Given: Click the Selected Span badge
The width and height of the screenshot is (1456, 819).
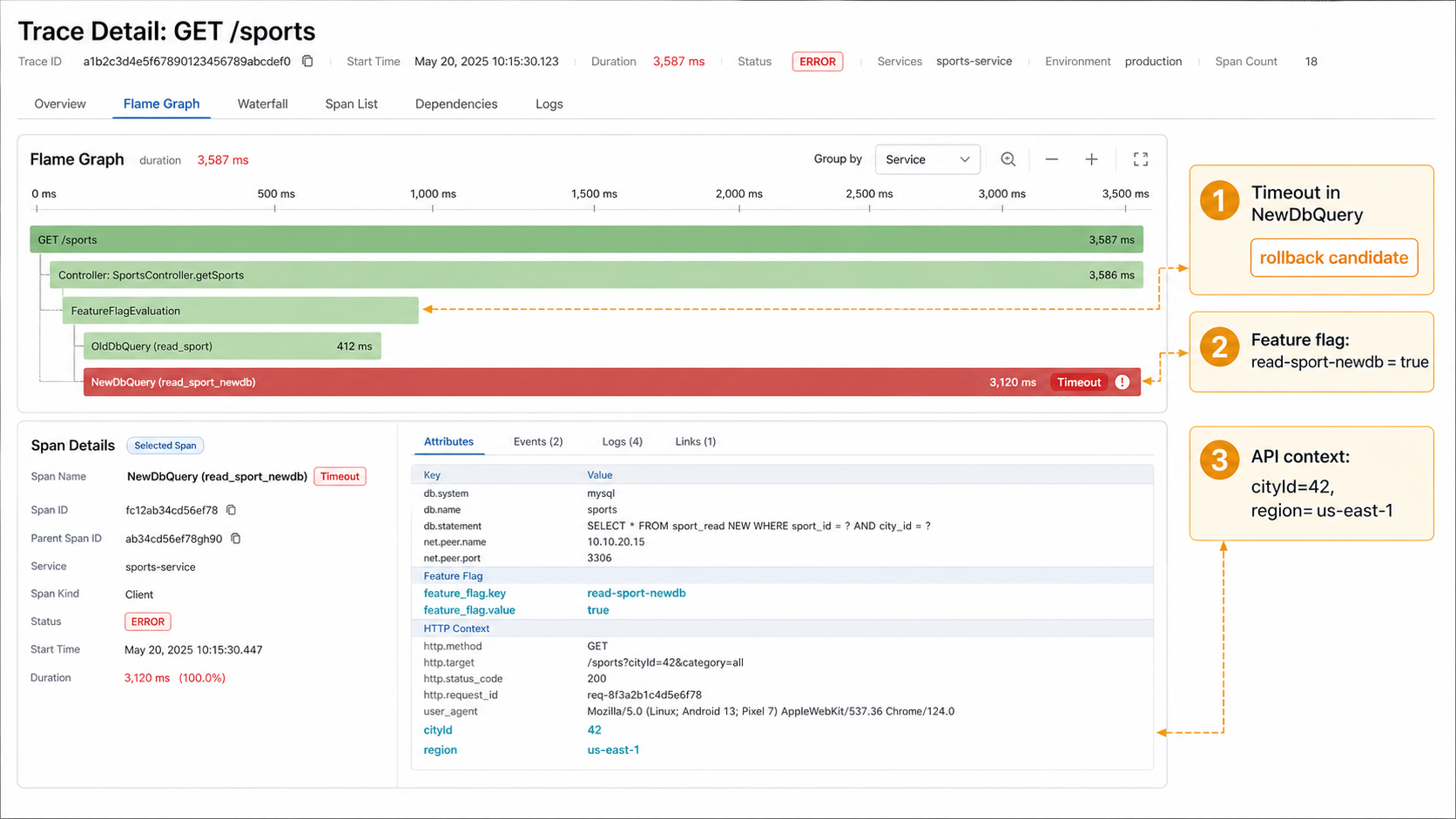Looking at the screenshot, I should click(x=165, y=446).
